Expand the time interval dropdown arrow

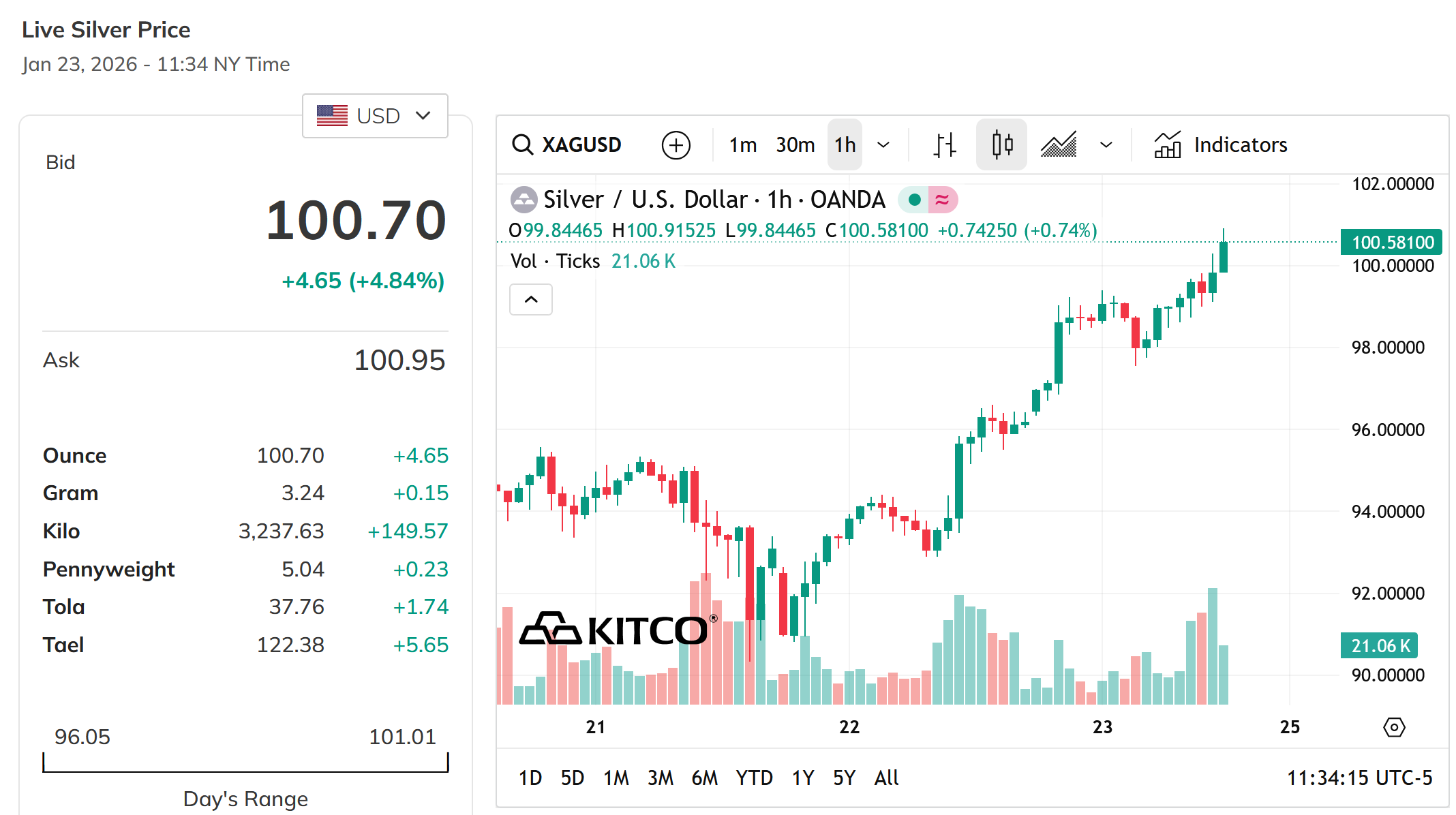[x=883, y=144]
